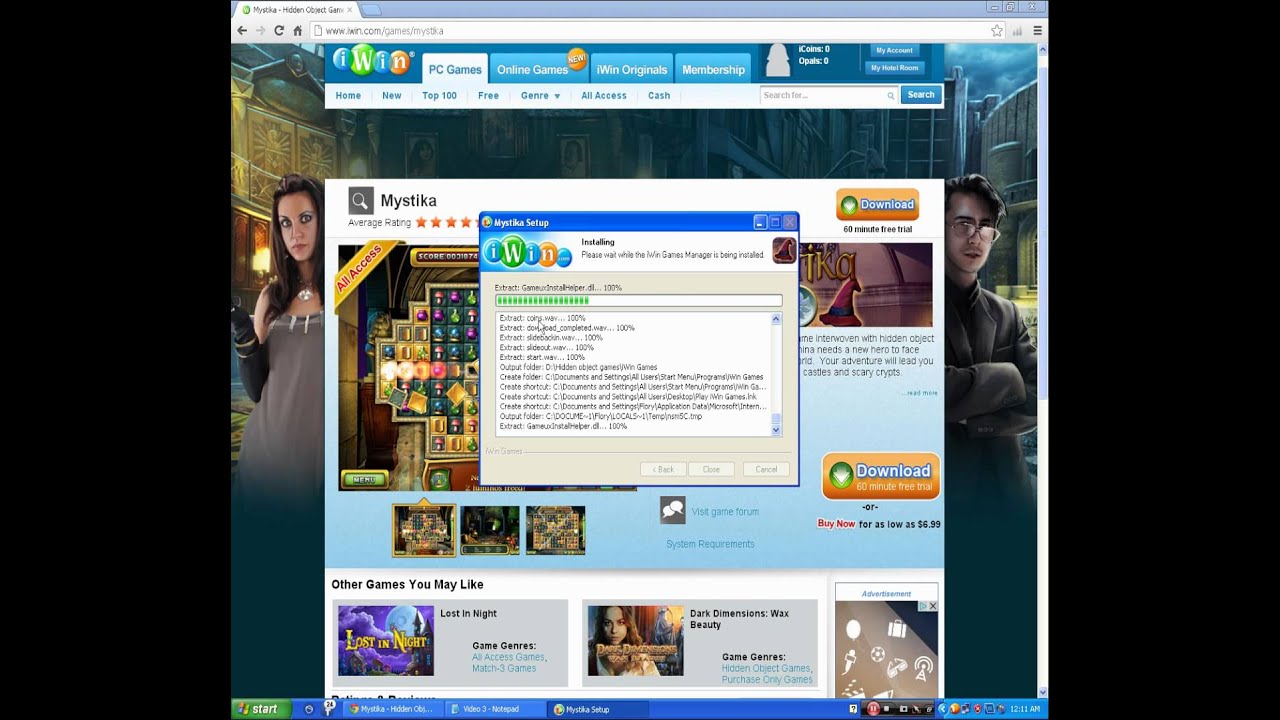Open the help question mark tray icon
Image resolution: width=1280 pixels, height=720 pixels.
pyautogui.click(x=853, y=709)
